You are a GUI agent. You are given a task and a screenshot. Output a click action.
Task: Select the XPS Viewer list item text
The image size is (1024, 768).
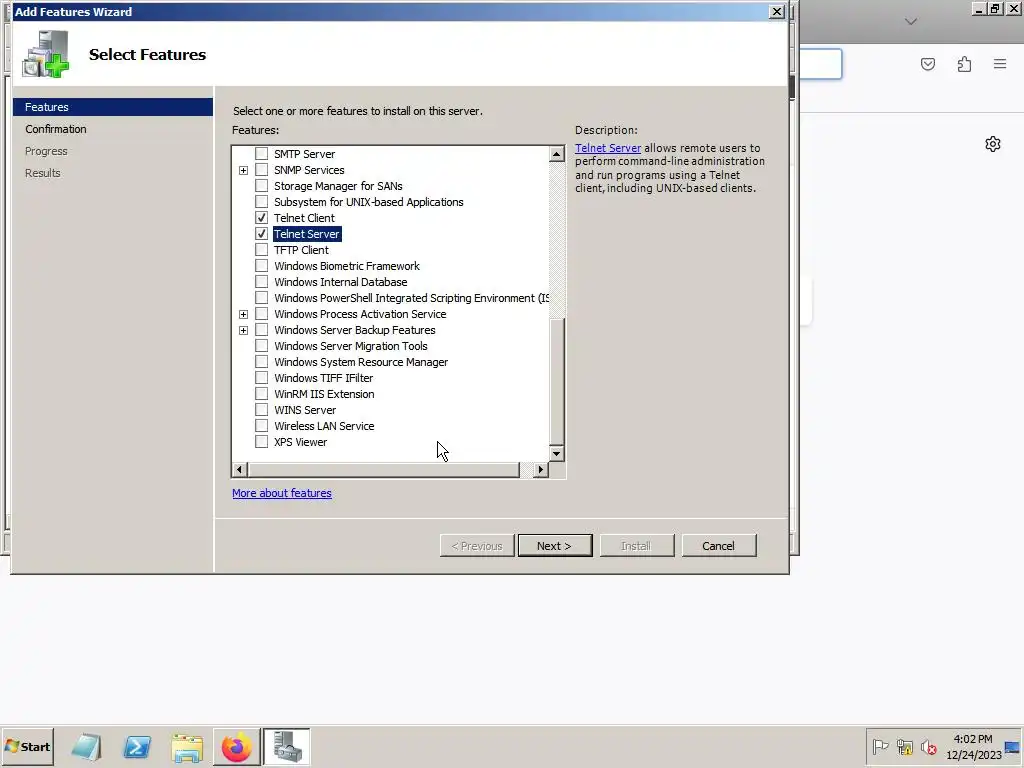coord(300,442)
